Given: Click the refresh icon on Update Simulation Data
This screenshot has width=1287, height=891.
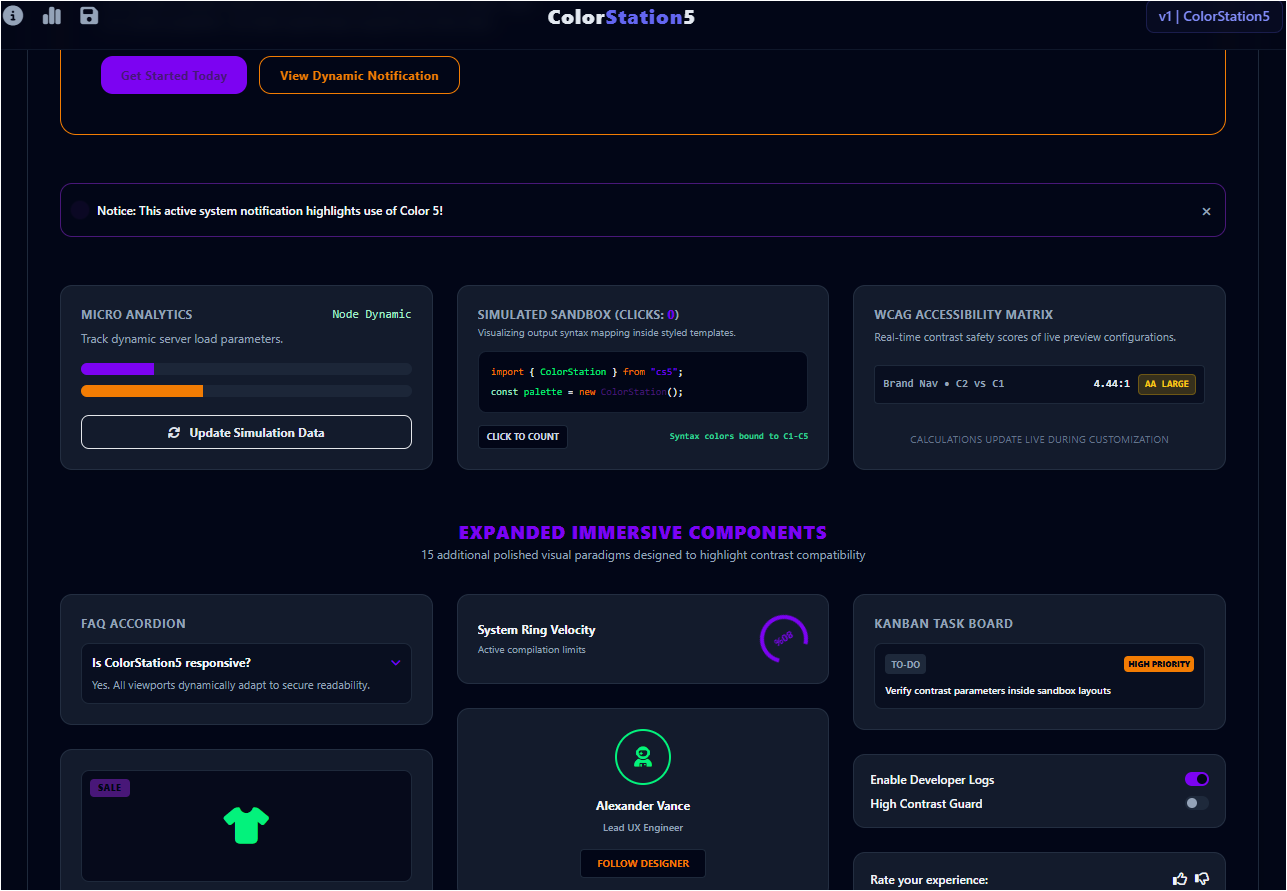Looking at the screenshot, I should click(x=174, y=433).
